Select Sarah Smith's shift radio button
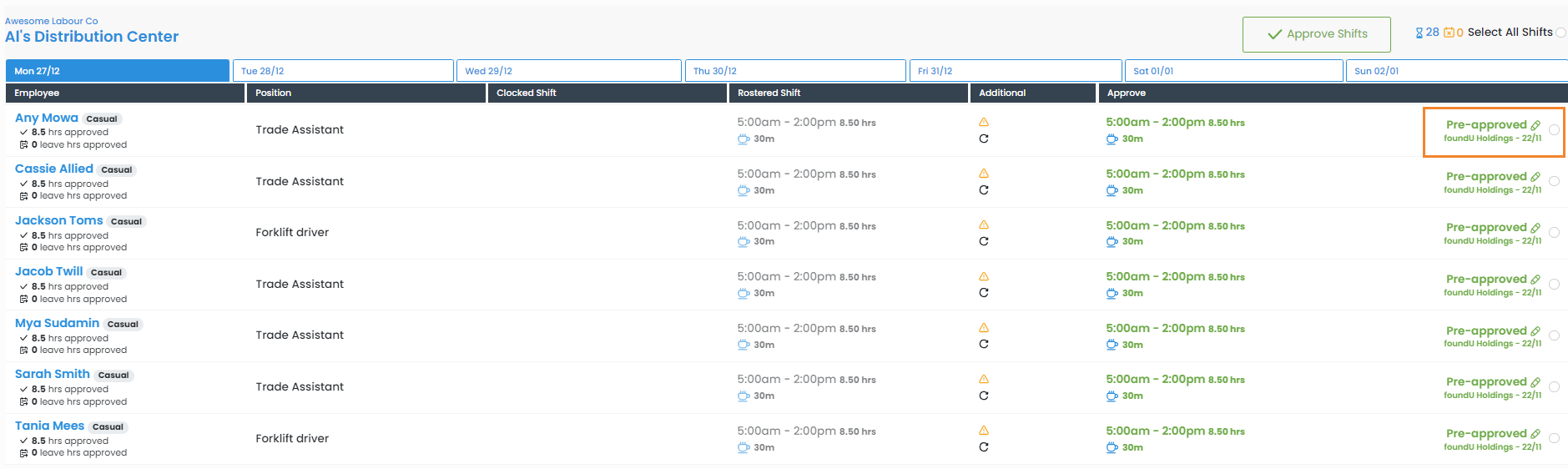1568x469 pixels. point(1554,387)
